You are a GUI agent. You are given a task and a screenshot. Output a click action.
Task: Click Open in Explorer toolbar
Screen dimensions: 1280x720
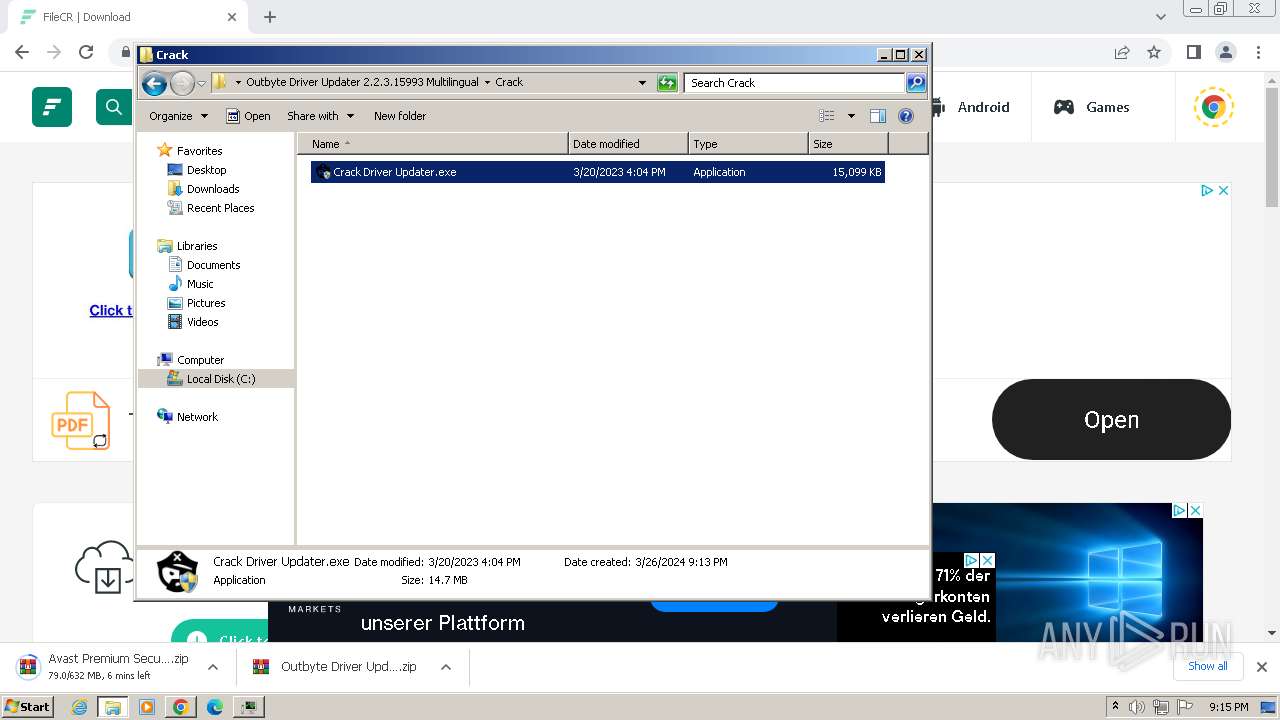point(248,116)
